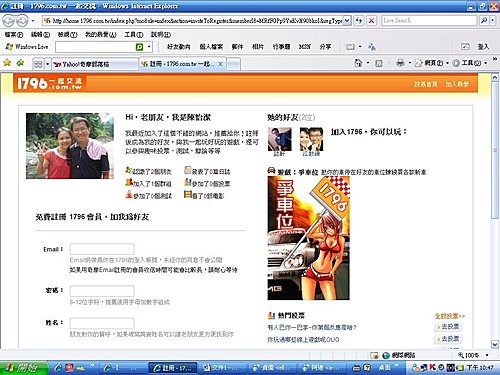Screen dimensions: 500x375
Task: Click the second friend's couple avatar
Action: pyautogui.click(x=311, y=140)
